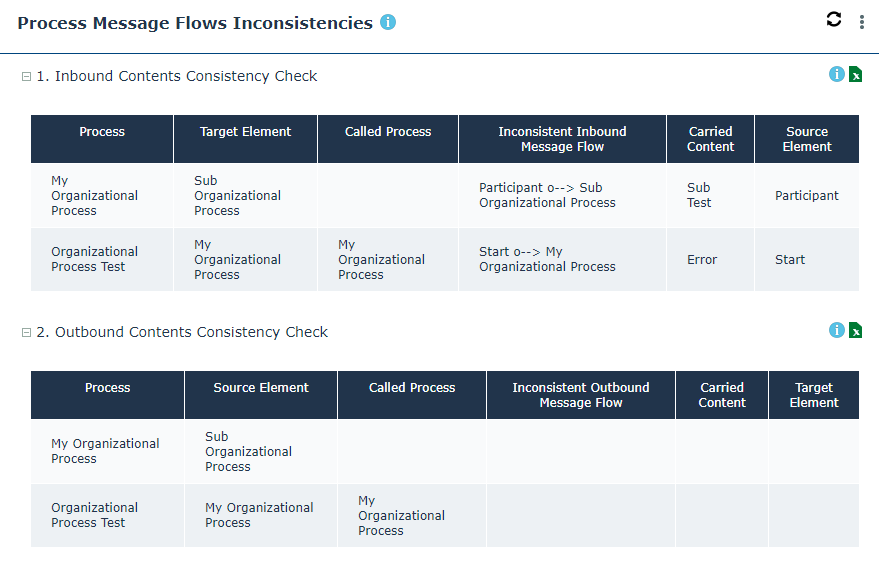Click the outbound table Source Element header
Screen dimensions: 879x562
tap(261, 388)
